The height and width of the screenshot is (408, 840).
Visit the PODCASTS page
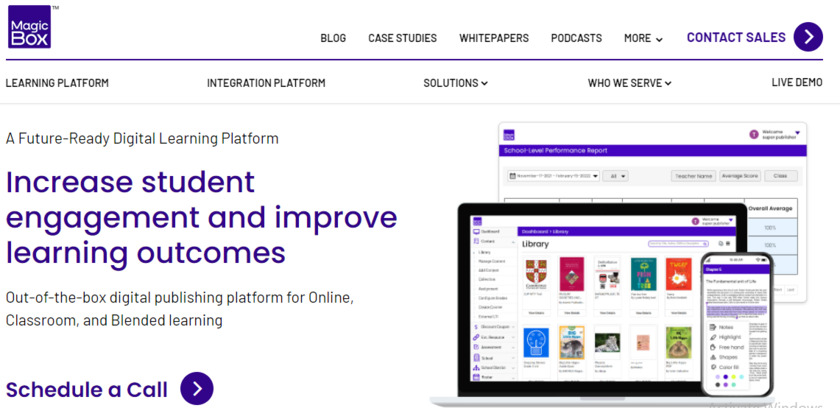pyautogui.click(x=576, y=38)
